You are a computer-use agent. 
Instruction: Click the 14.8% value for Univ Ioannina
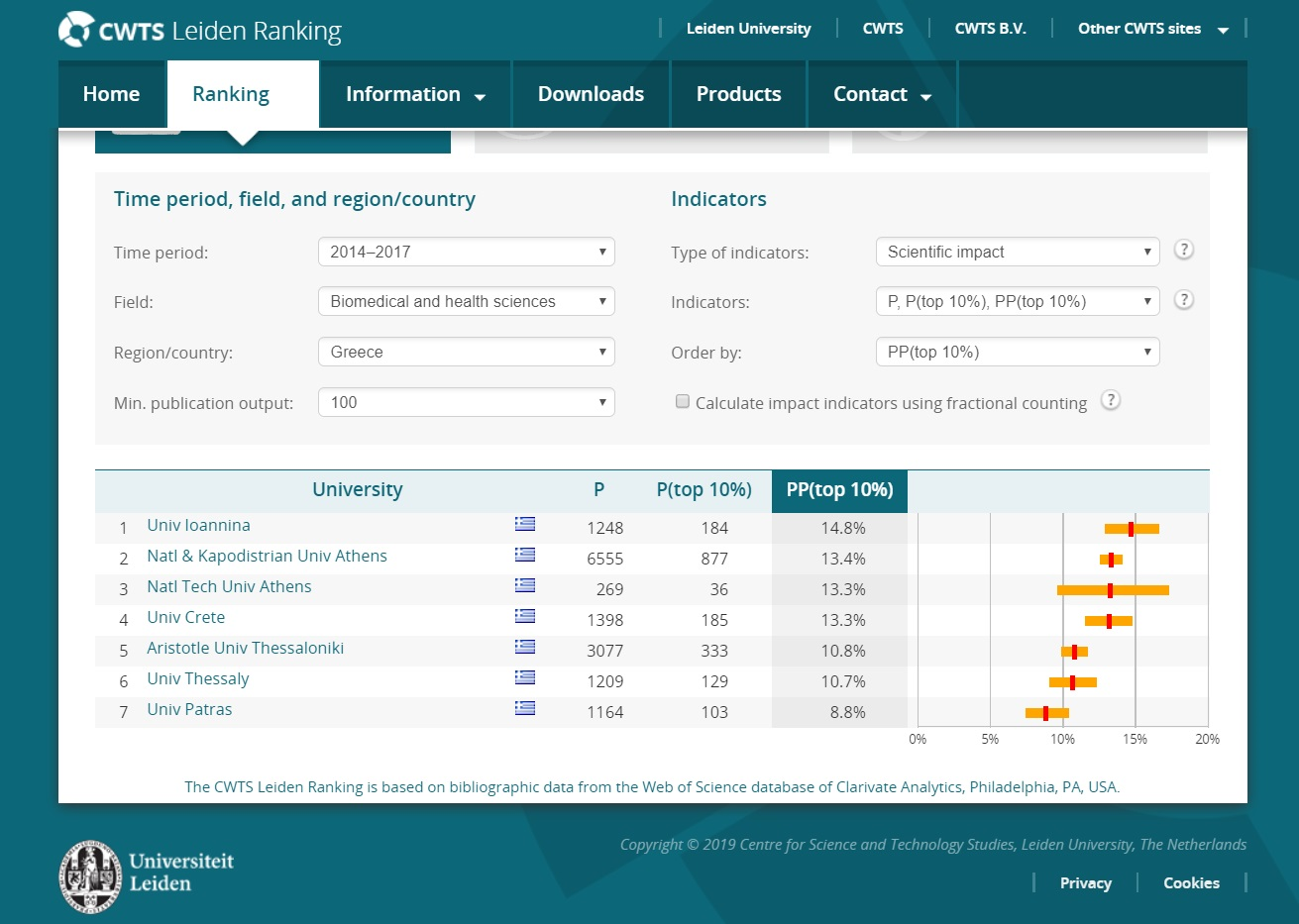(x=843, y=528)
